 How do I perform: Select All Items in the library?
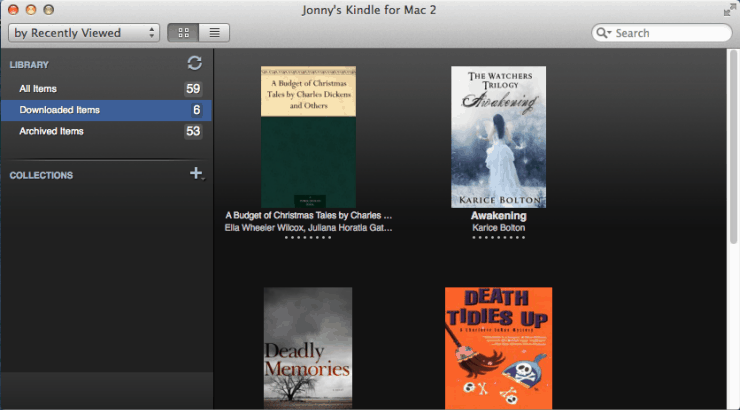106,89
